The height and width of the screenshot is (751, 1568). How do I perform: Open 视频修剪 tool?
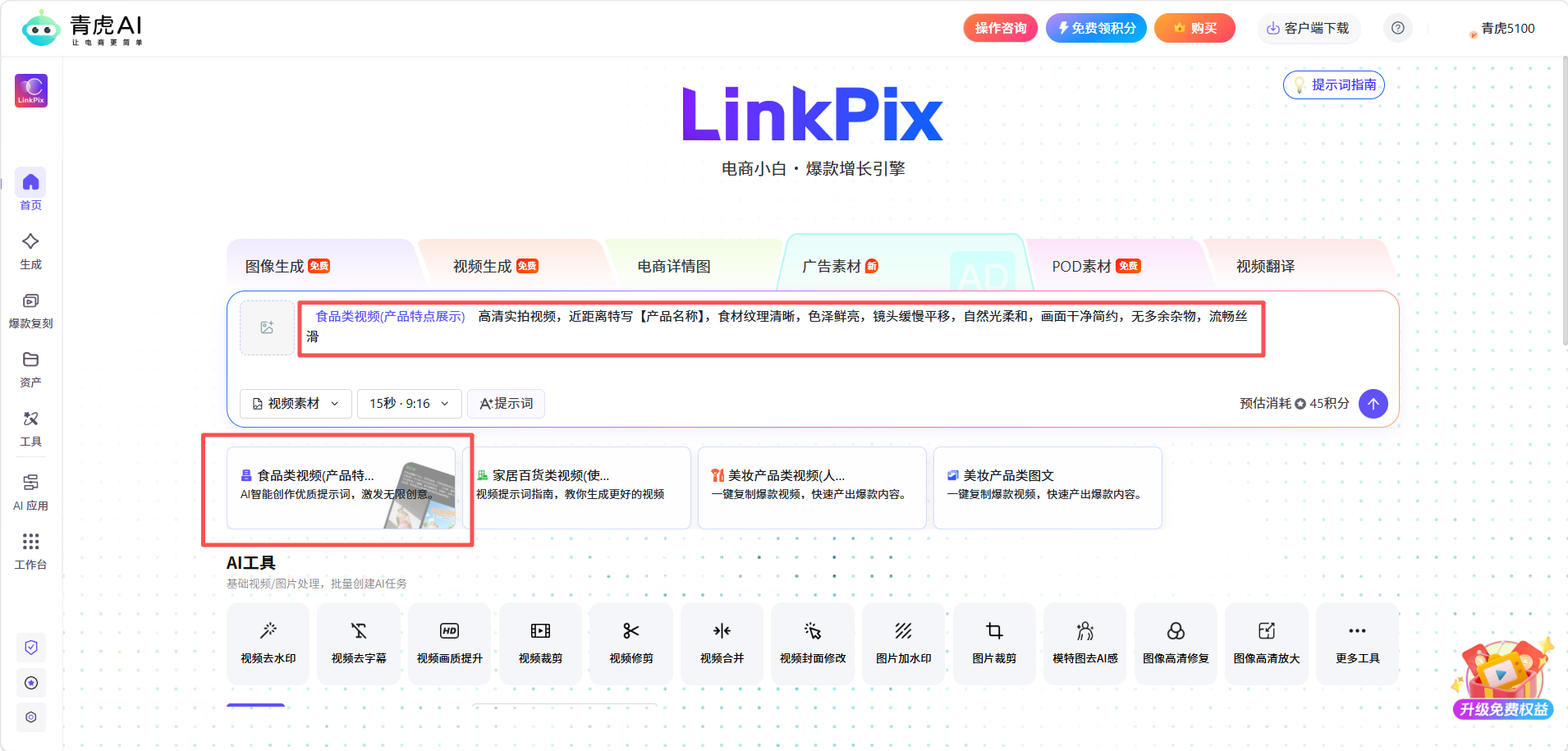click(631, 643)
